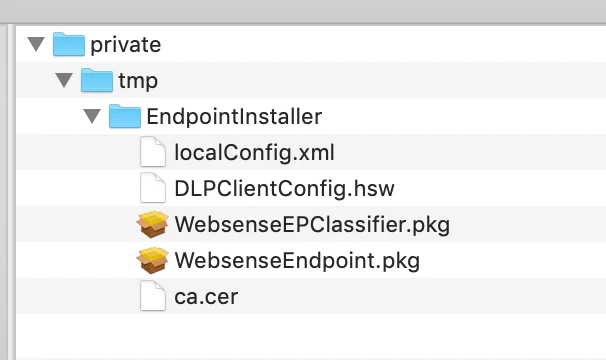Screen dimensions: 606x360
Task: Click the EndpointInstaller folder icon
Action: coord(125,116)
